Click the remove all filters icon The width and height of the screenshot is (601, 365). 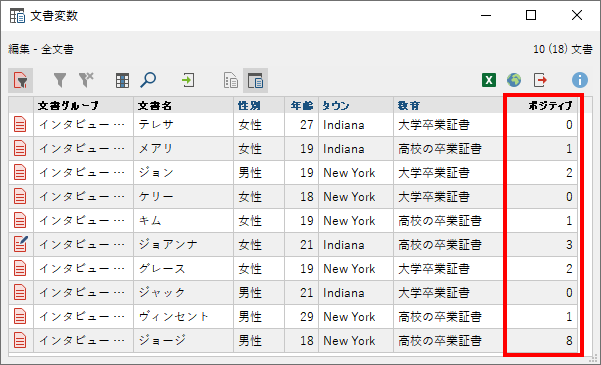click(x=86, y=80)
